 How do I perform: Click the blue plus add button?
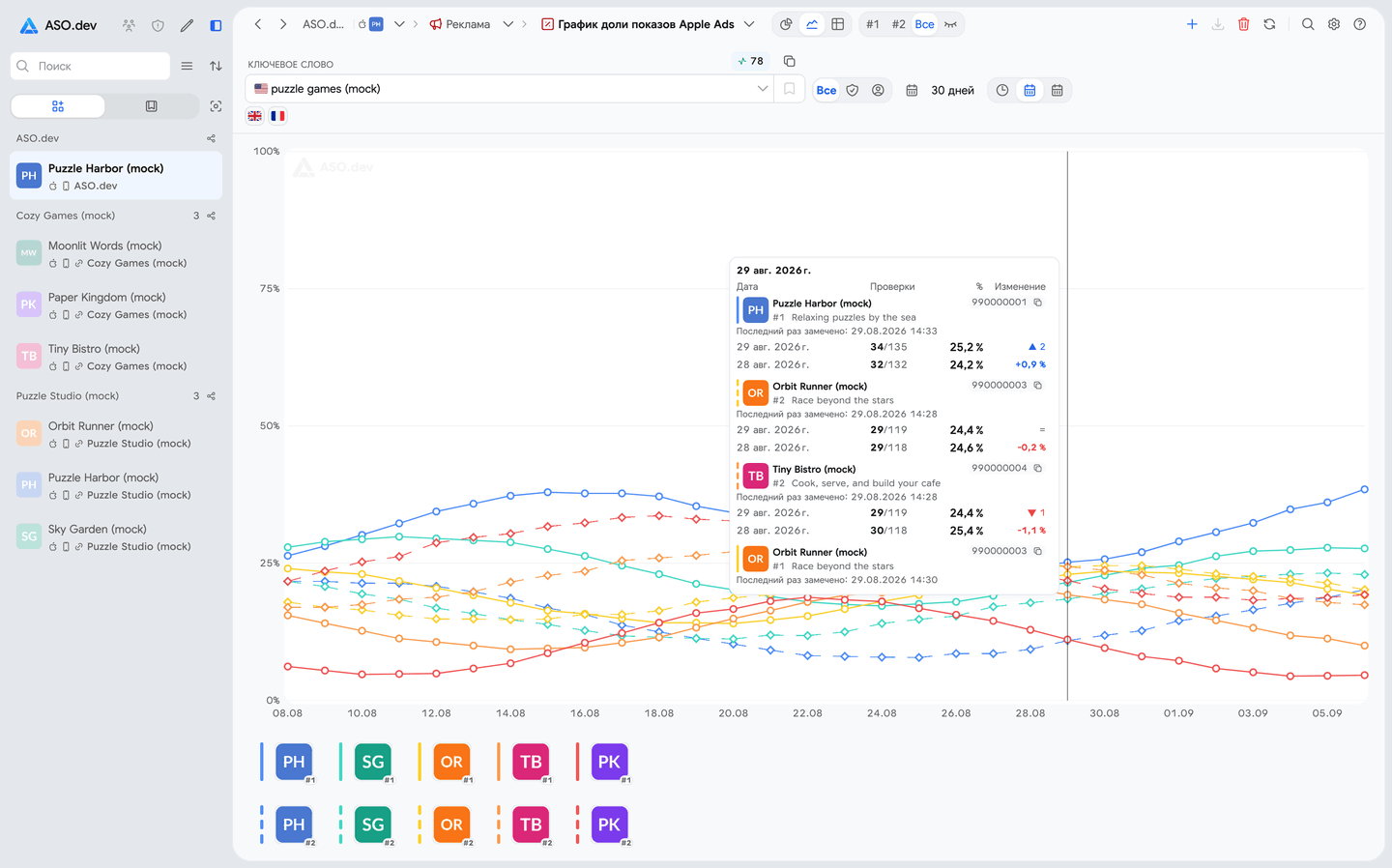click(x=1192, y=24)
